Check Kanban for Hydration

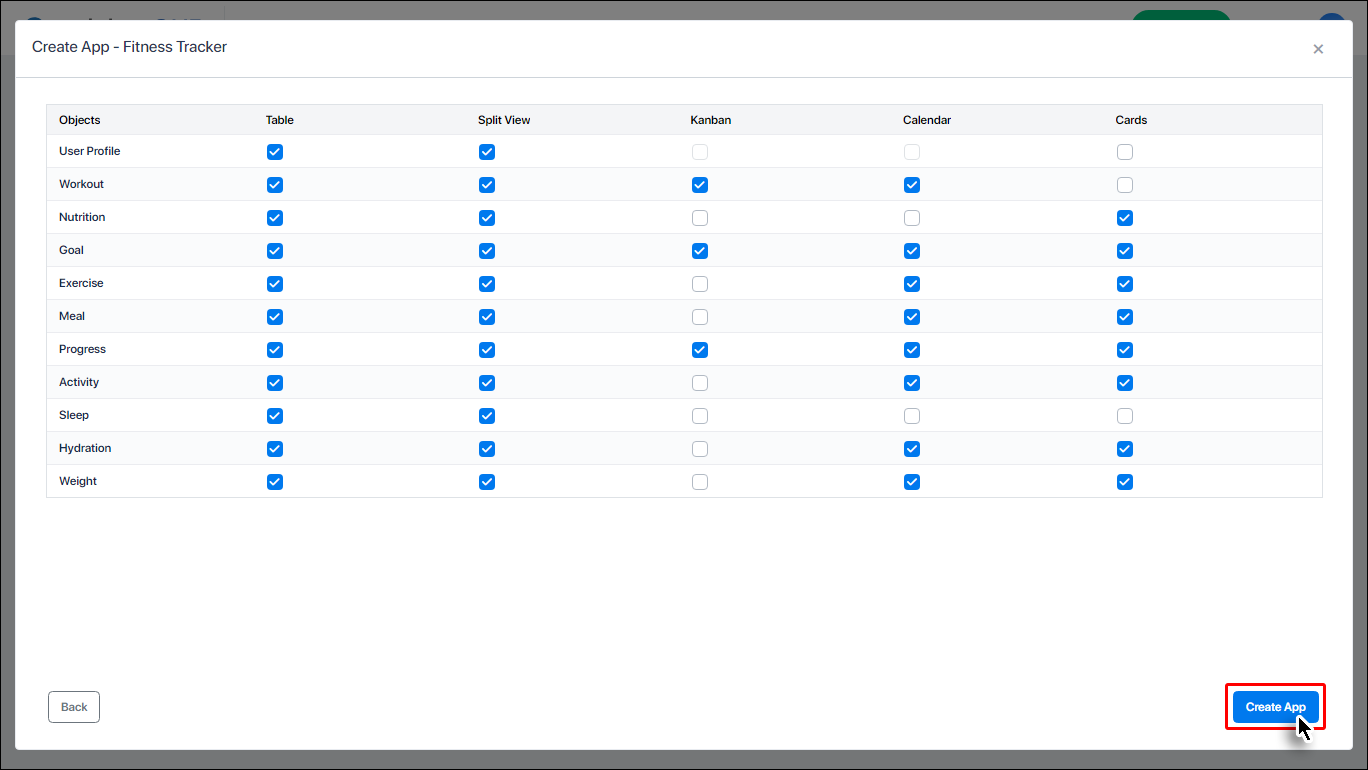point(700,449)
